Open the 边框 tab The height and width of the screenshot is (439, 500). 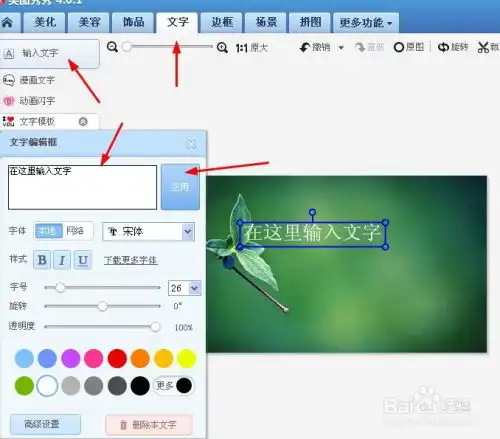pos(222,23)
